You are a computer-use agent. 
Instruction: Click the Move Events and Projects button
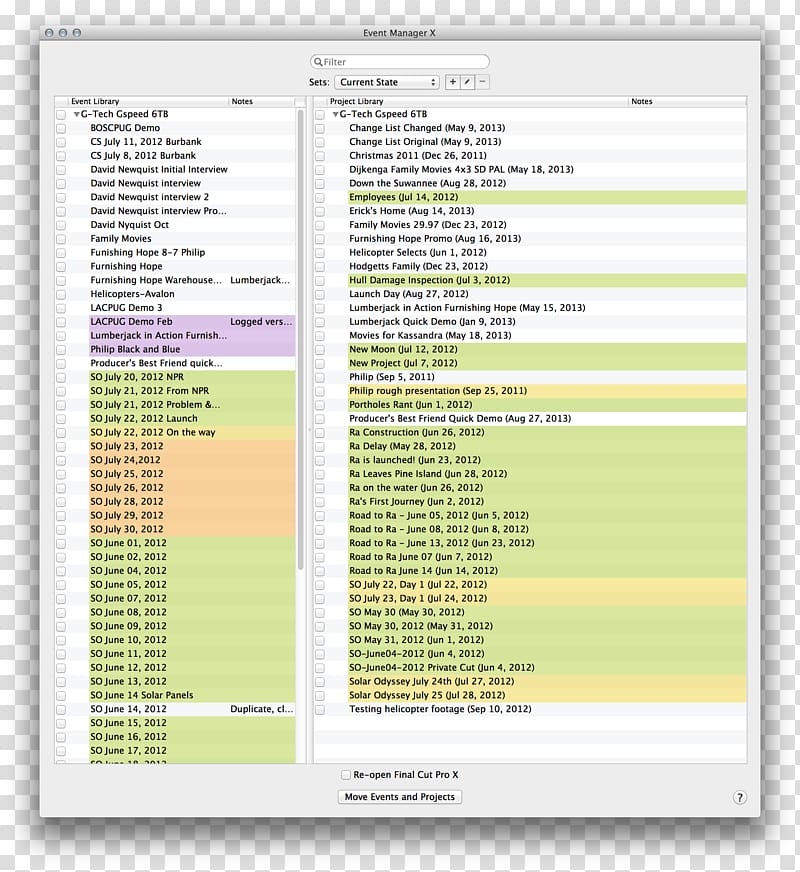[x=400, y=797]
